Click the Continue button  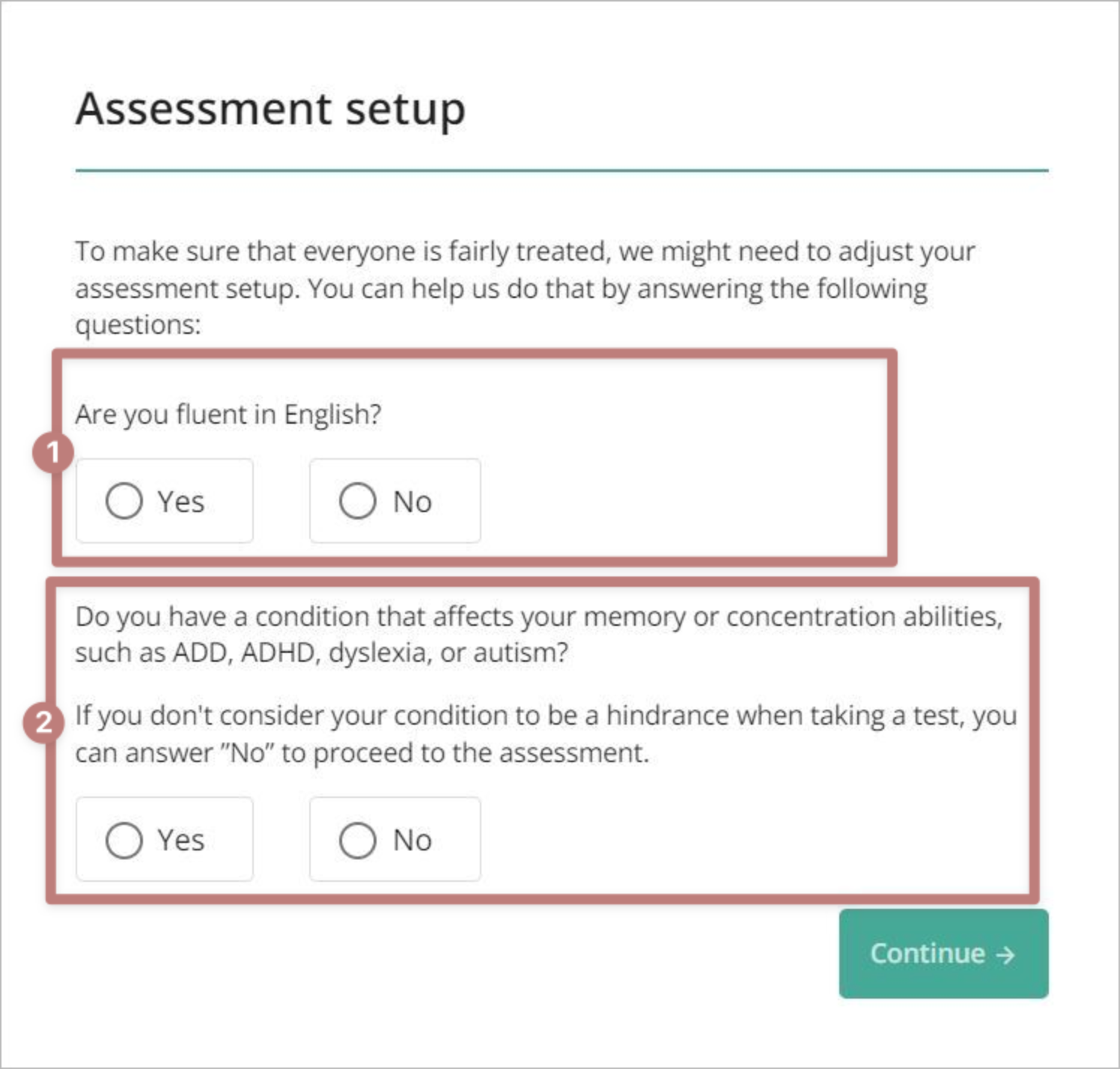(x=943, y=954)
